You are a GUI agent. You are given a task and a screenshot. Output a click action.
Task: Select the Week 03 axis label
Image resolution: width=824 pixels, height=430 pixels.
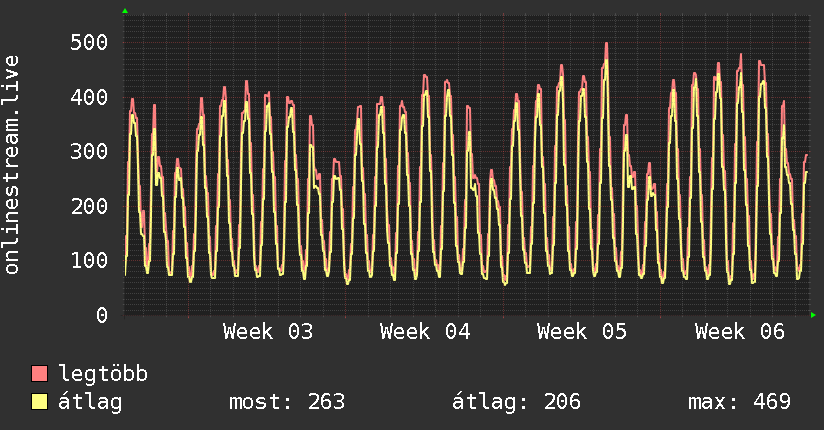[x=267, y=332]
